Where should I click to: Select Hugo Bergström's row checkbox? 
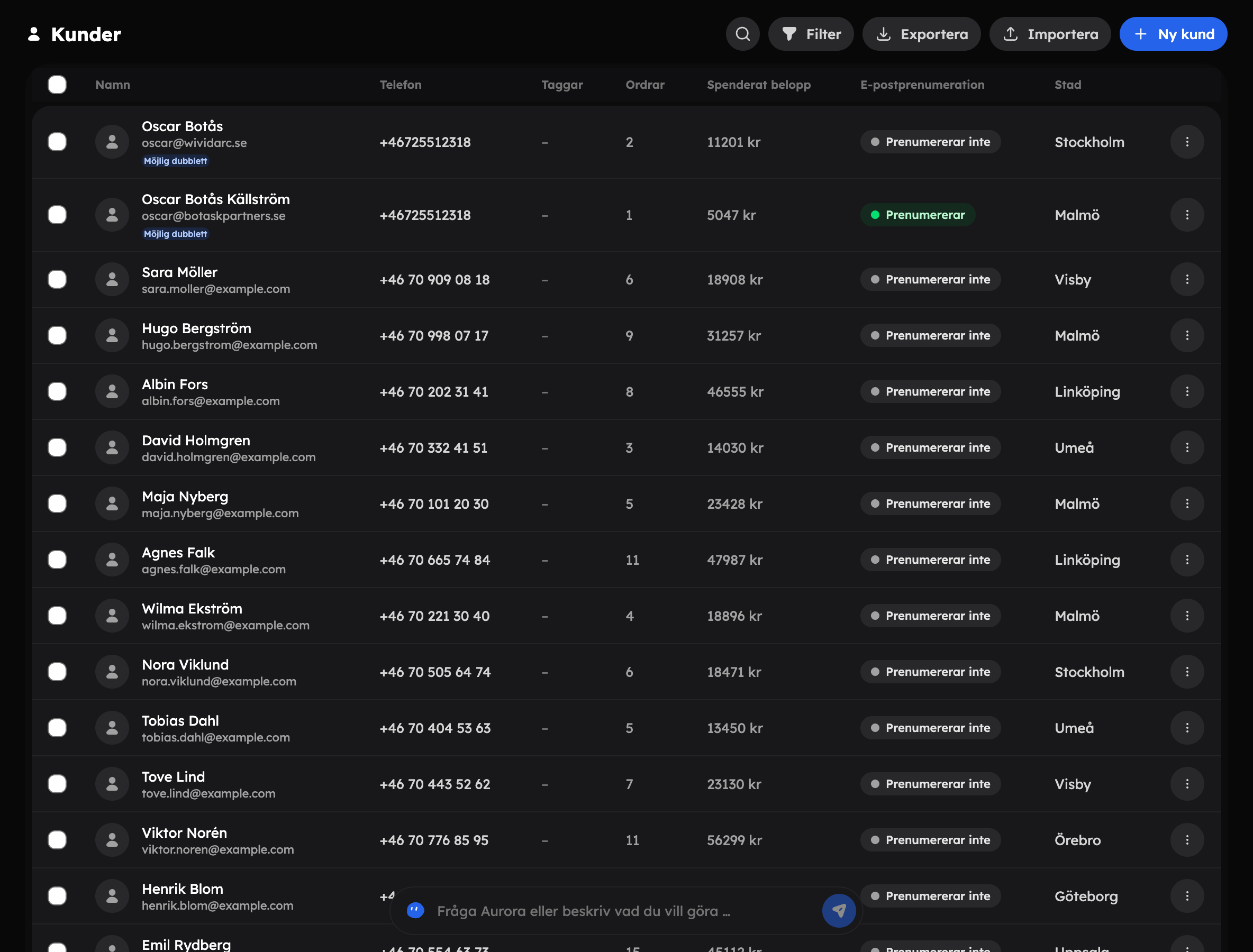[x=57, y=335]
